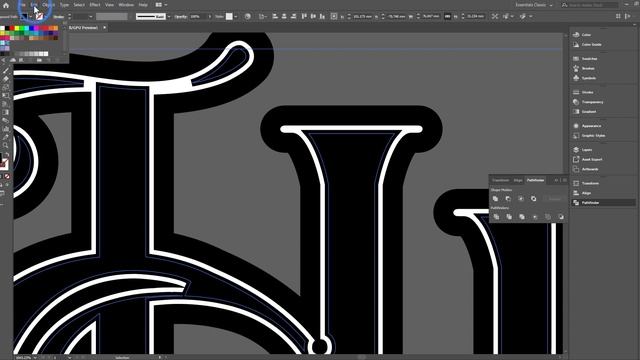This screenshot has width=640, height=360.
Task: Click horizontal align right icon
Action: tap(293, 16)
